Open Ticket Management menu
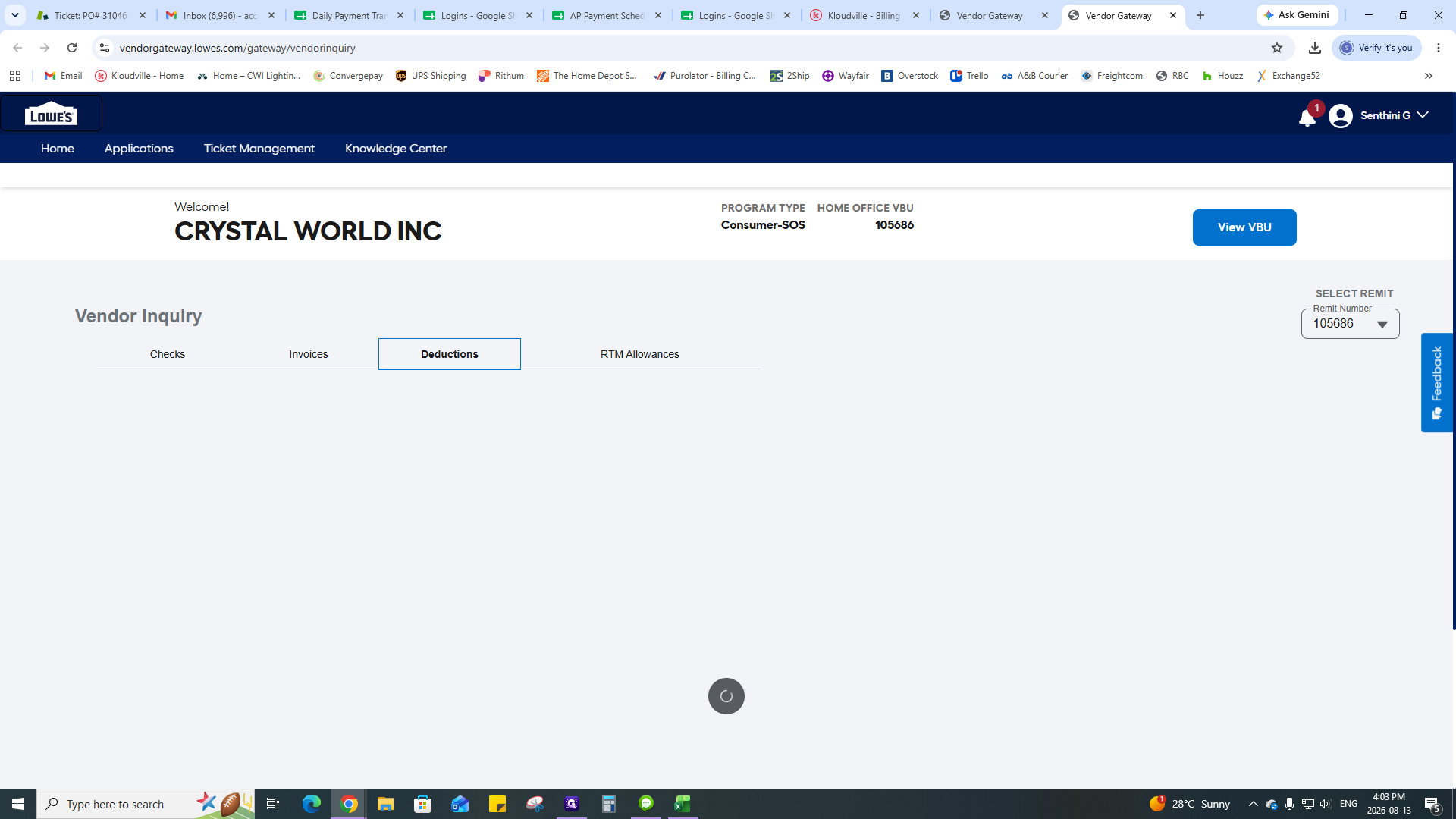Screen dimensions: 1456x819 click(259, 149)
